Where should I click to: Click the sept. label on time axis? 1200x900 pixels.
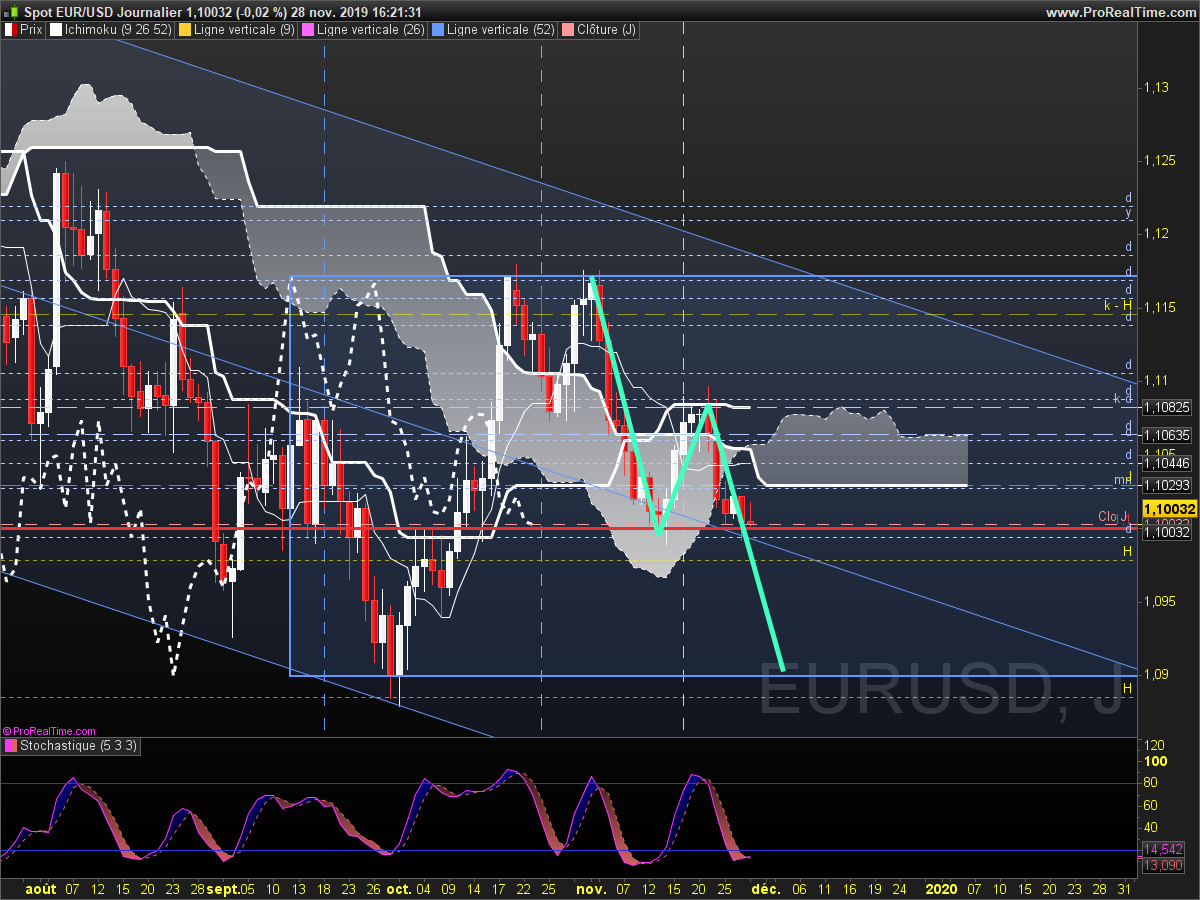click(x=223, y=889)
